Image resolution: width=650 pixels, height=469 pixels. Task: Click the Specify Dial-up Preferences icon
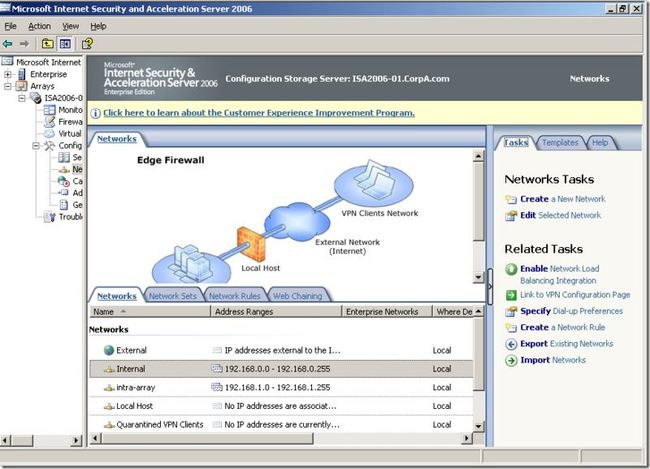[511, 311]
